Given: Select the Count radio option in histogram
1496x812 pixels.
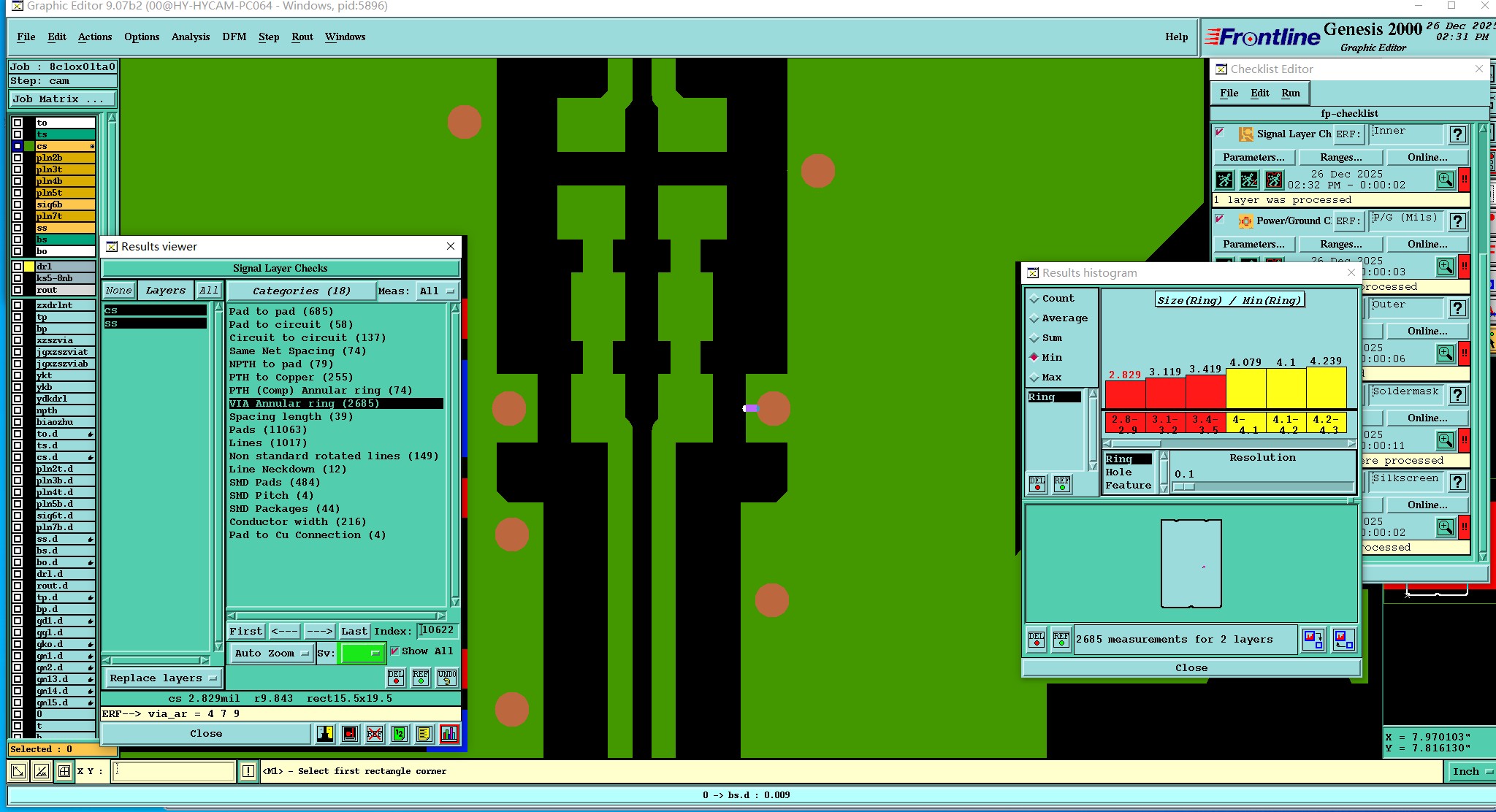Looking at the screenshot, I should [1034, 299].
